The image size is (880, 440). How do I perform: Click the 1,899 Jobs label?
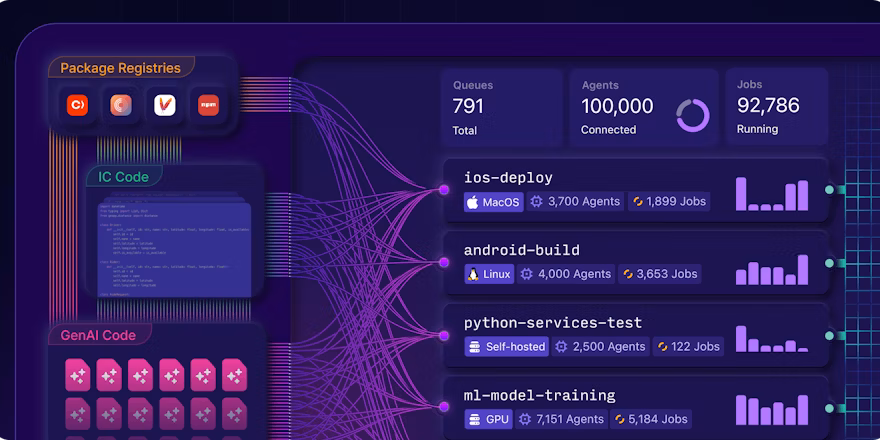[676, 201]
